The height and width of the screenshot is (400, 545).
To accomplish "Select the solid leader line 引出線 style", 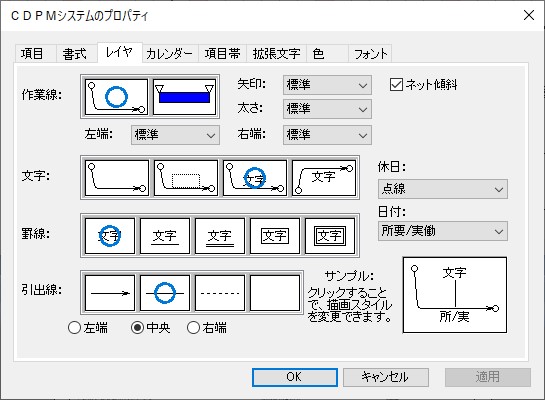I will pyautogui.click(x=165, y=293).
